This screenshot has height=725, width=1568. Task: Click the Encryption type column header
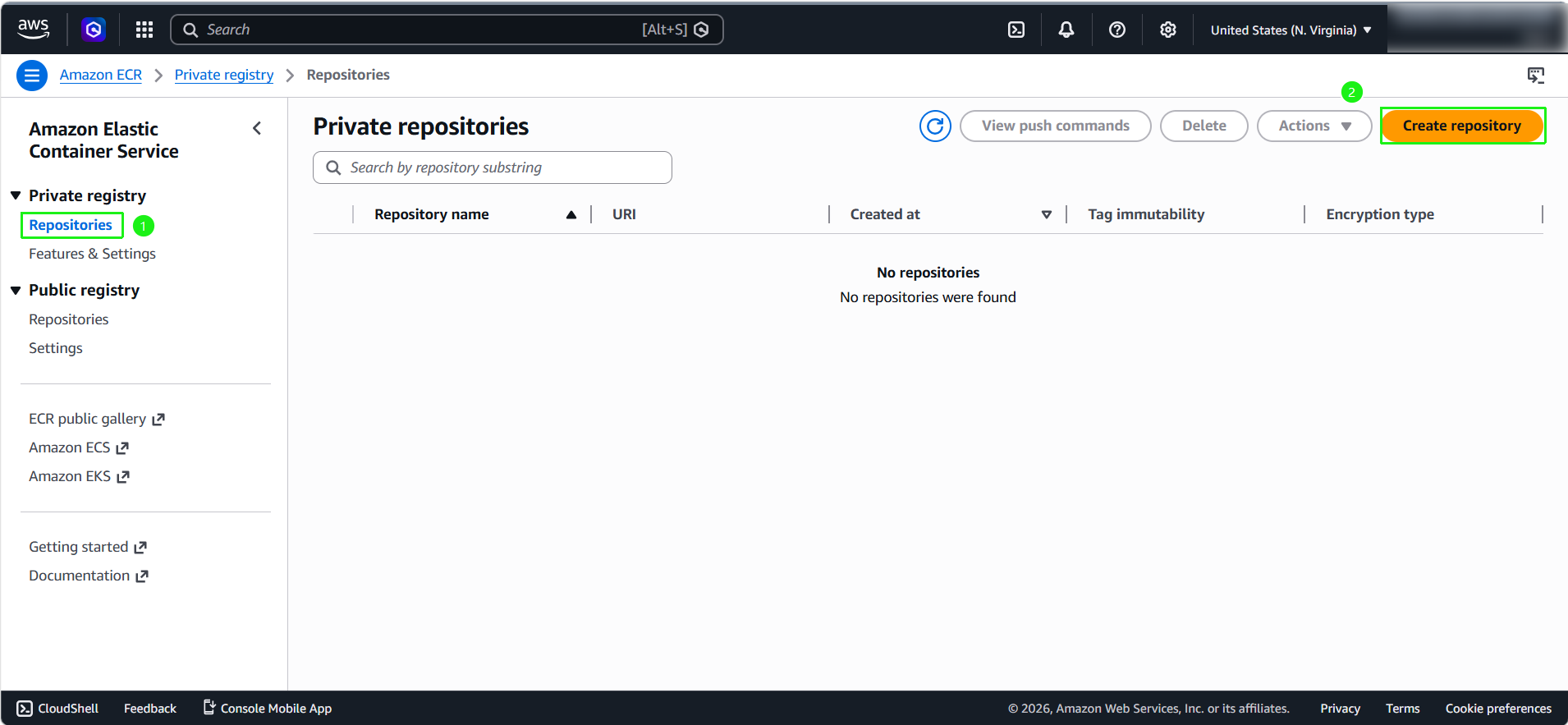1380,214
